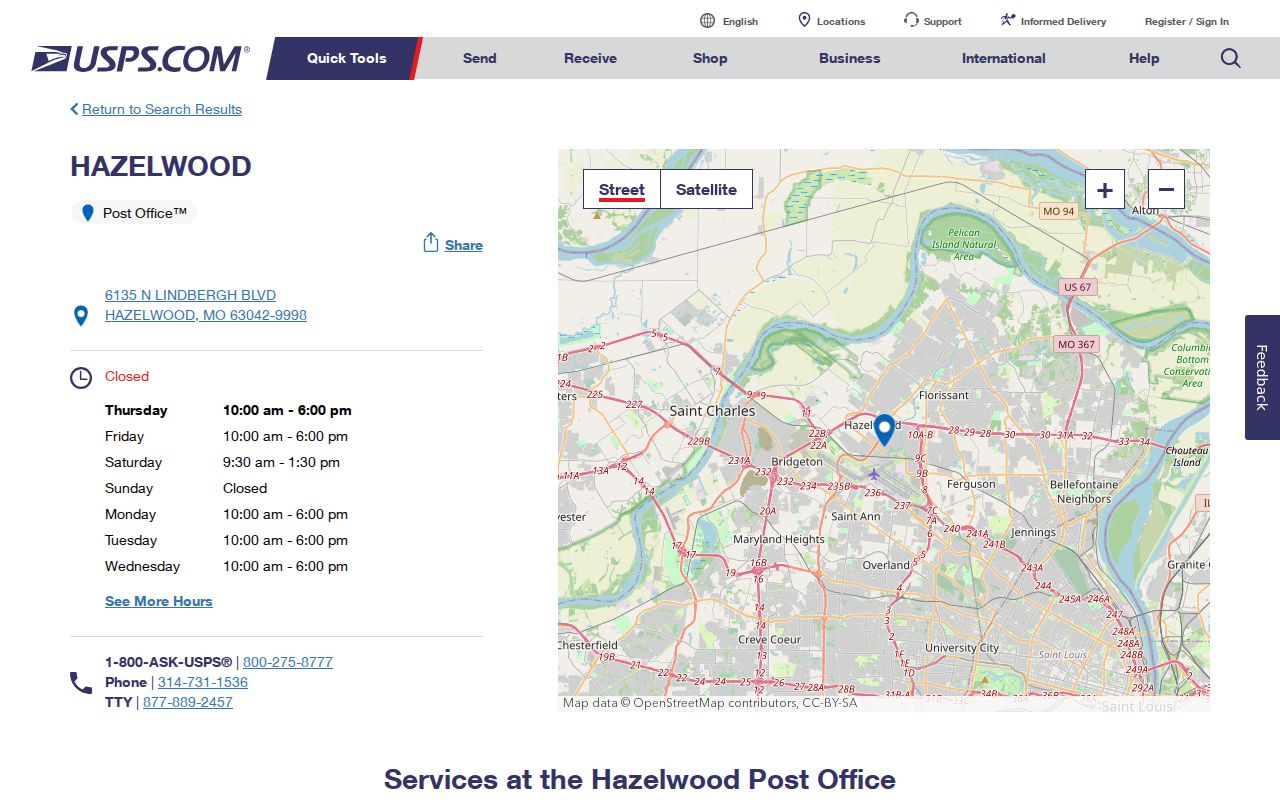The width and height of the screenshot is (1280, 800).
Task: Click the red Closed status text
Action: 127,376
